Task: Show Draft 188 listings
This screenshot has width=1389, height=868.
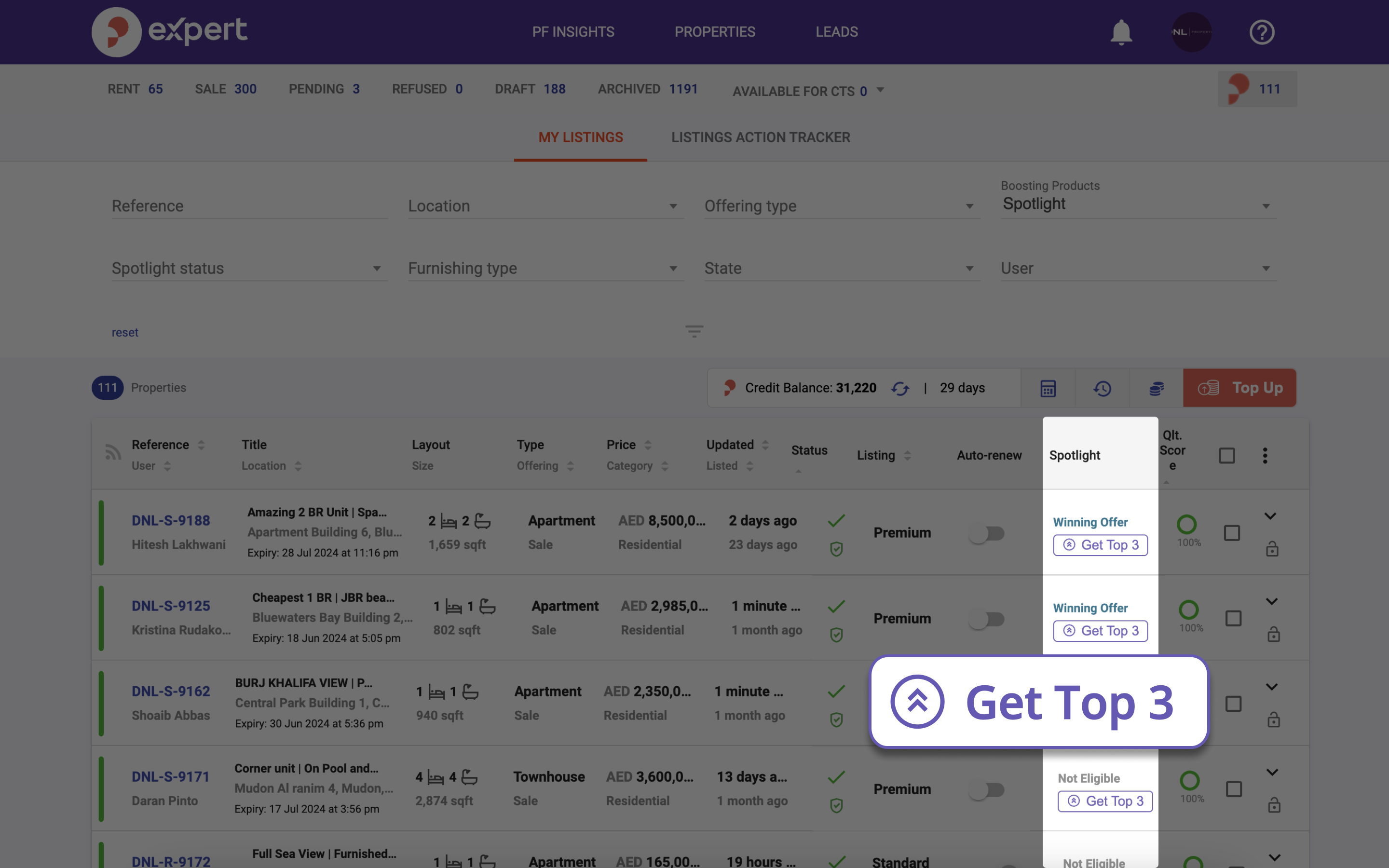Action: point(530,89)
